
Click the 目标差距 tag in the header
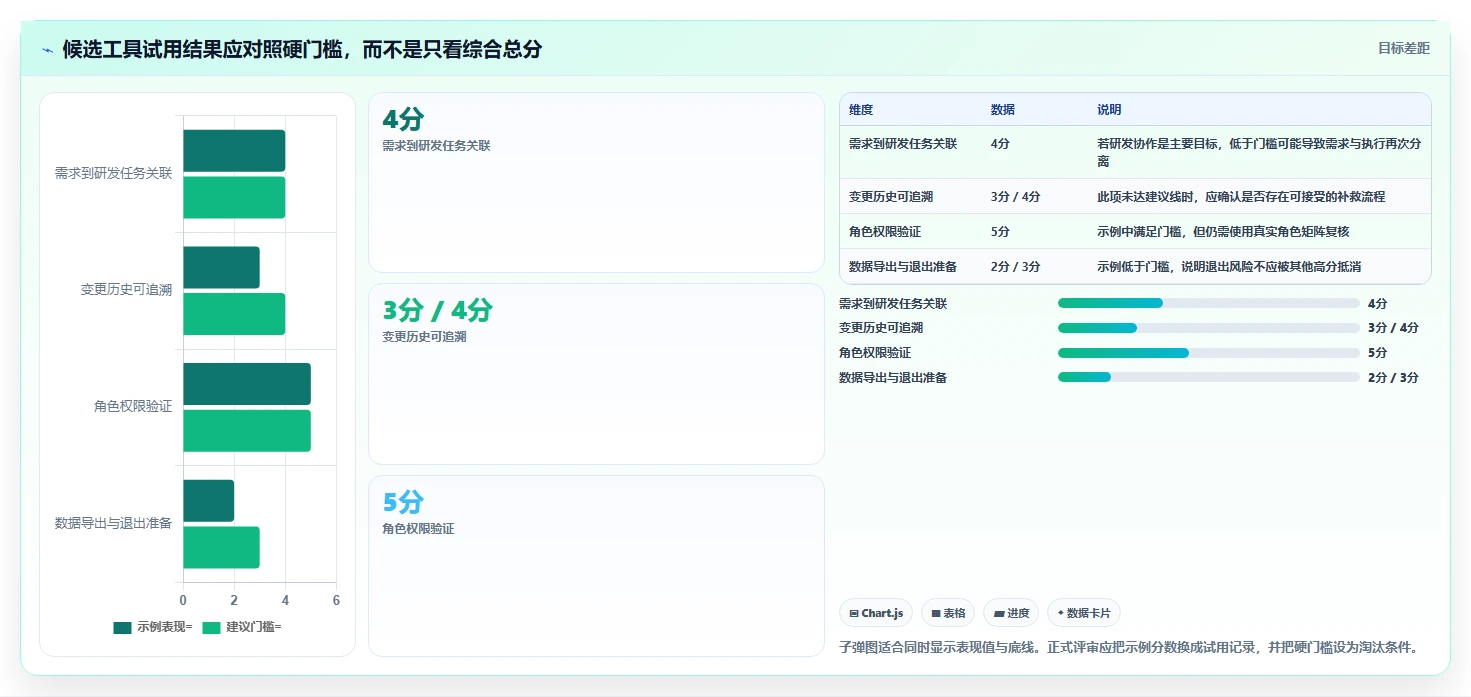pyautogui.click(x=1404, y=48)
